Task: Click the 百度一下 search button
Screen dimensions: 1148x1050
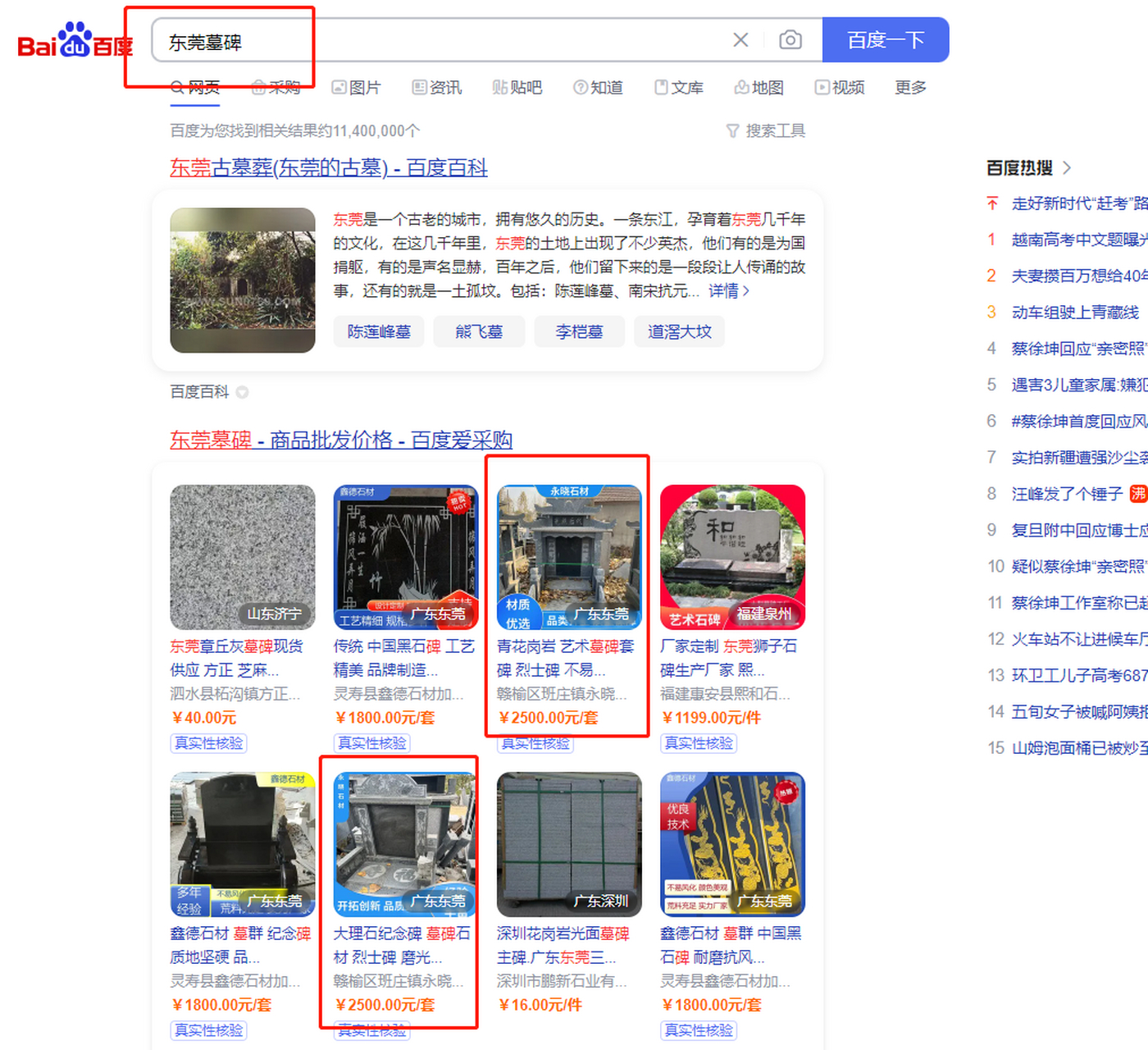Action: click(x=886, y=39)
